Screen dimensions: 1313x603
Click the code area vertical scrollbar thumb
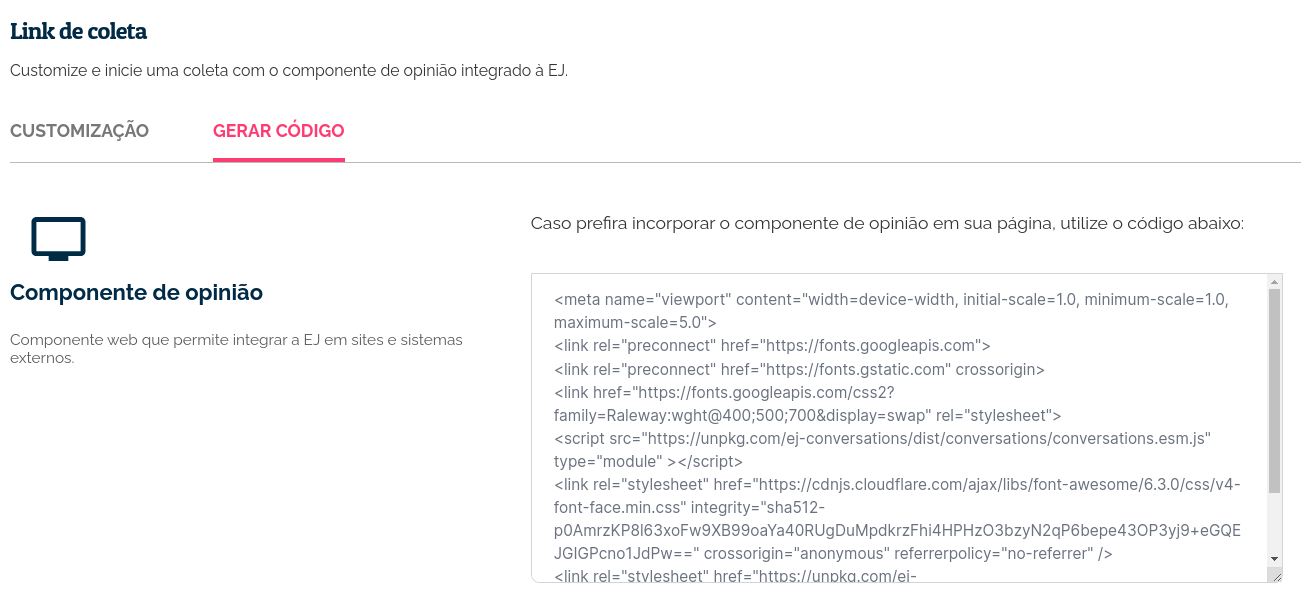(1274, 391)
